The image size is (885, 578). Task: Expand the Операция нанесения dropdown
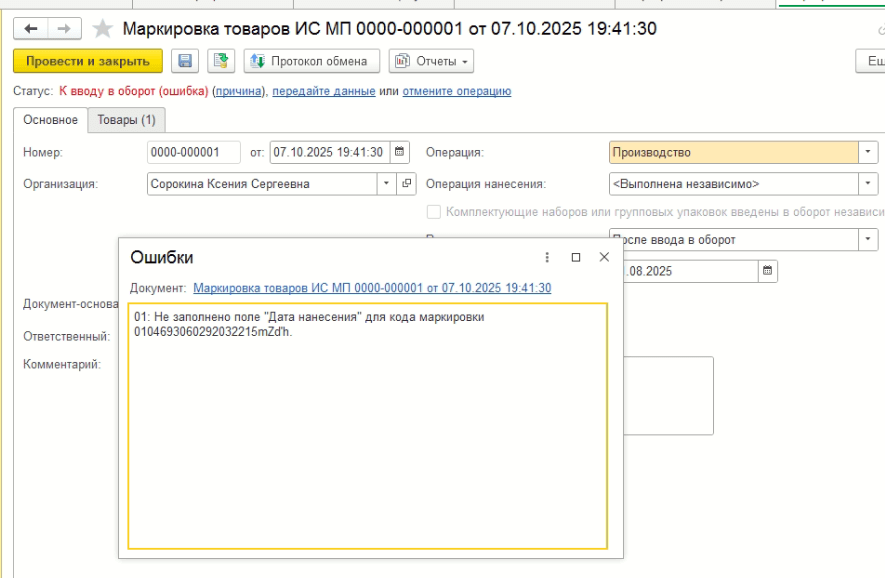point(868,184)
